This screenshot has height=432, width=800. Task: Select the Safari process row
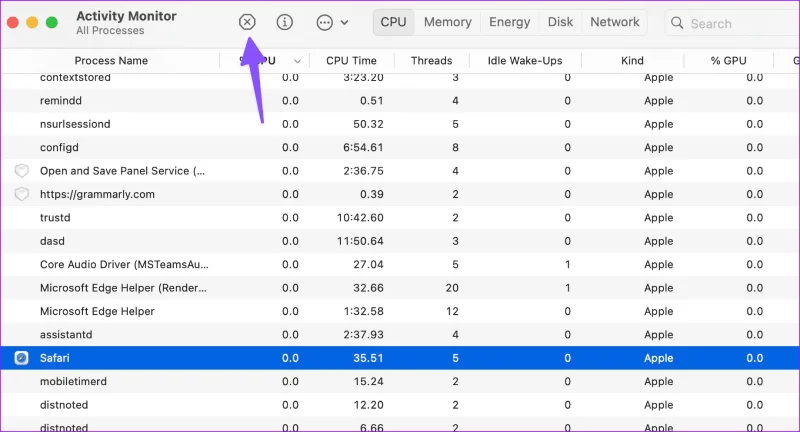400,358
